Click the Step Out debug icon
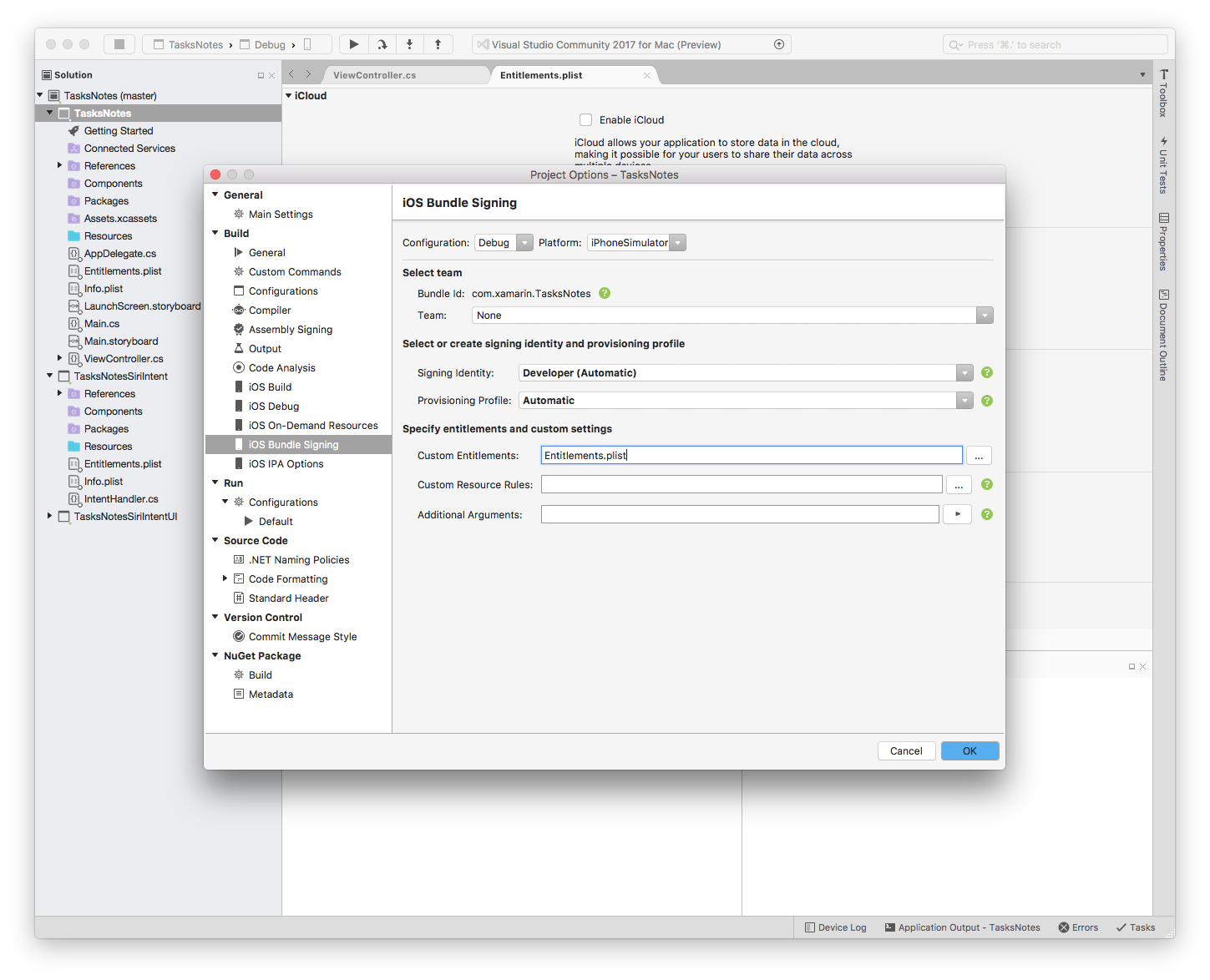Screen dimensions: 1210x980 pos(438,44)
